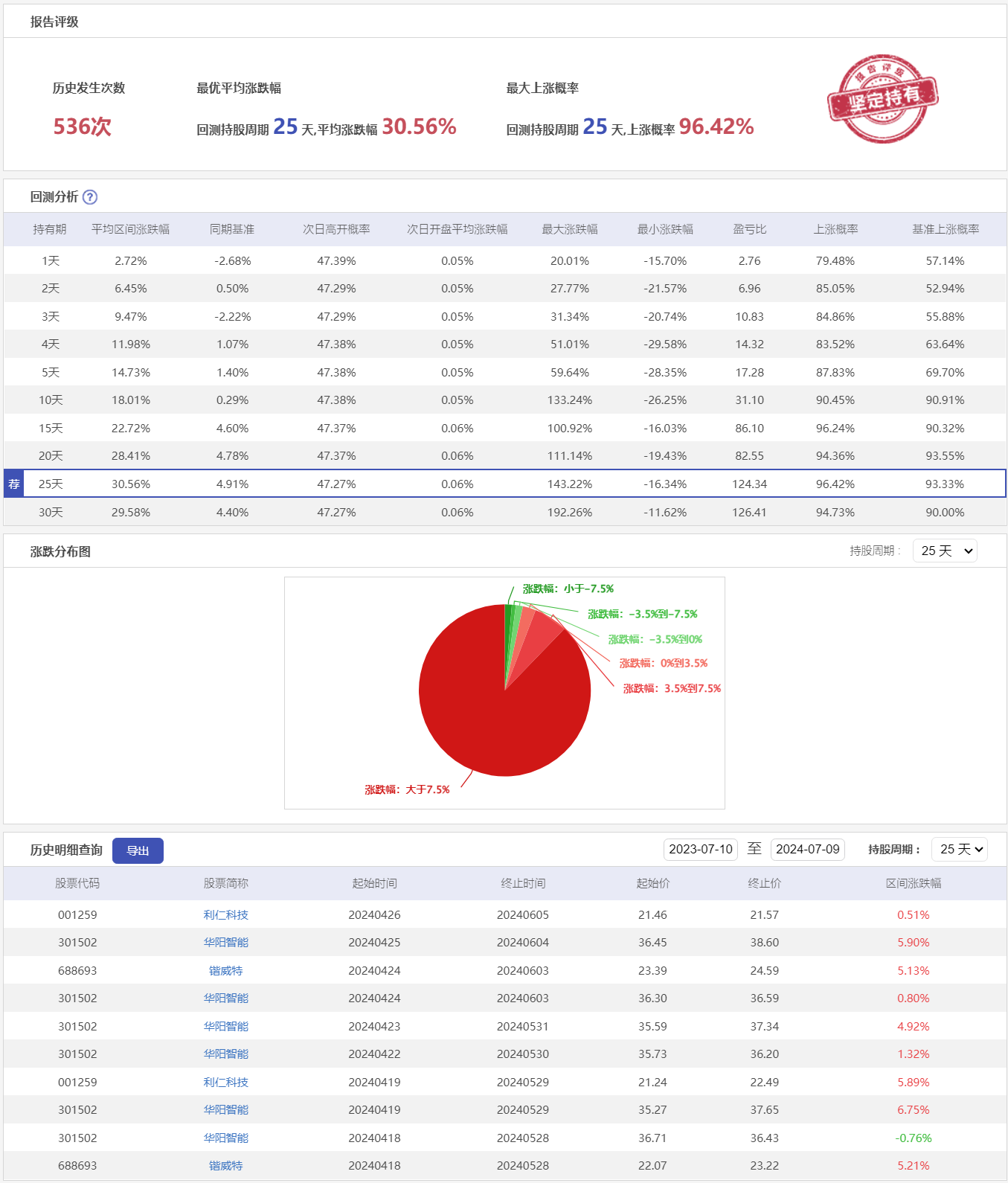1008x1183 pixels.
Task: Click the 124.34 profit-loss ratio cell
Action: tap(749, 484)
